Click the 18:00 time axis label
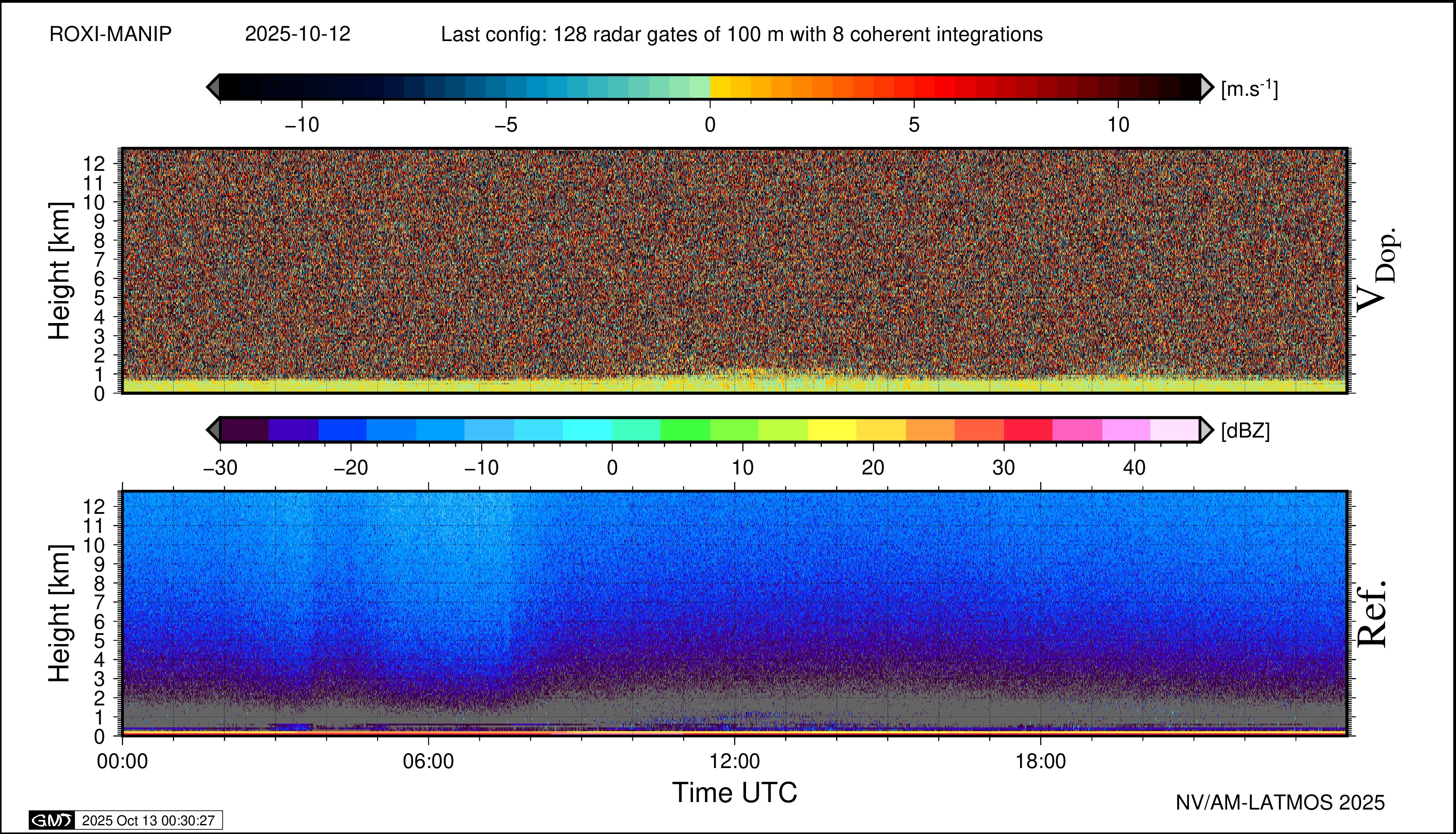This screenshot has width=1456, height=834. click(x=1040, y=761)
